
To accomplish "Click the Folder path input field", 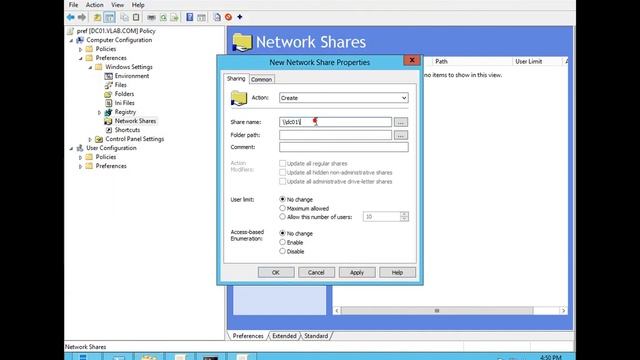I will click(x=336, y=135).
